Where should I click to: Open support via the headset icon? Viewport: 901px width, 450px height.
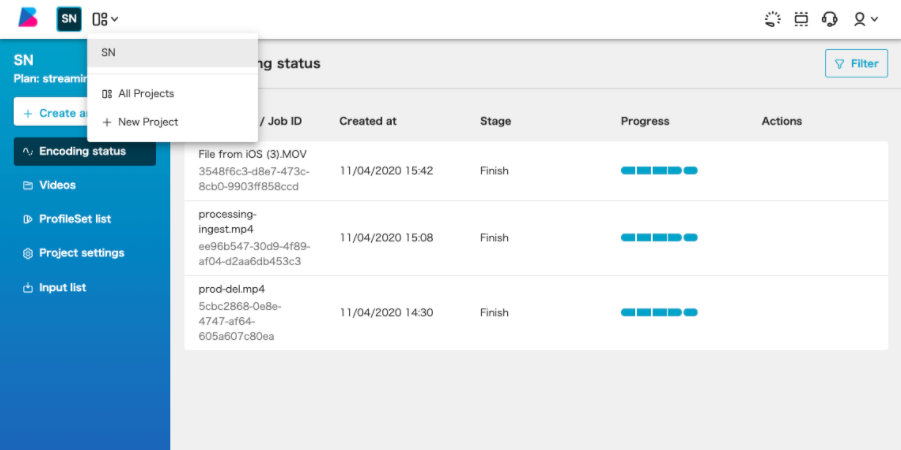(x=829, y=19)
